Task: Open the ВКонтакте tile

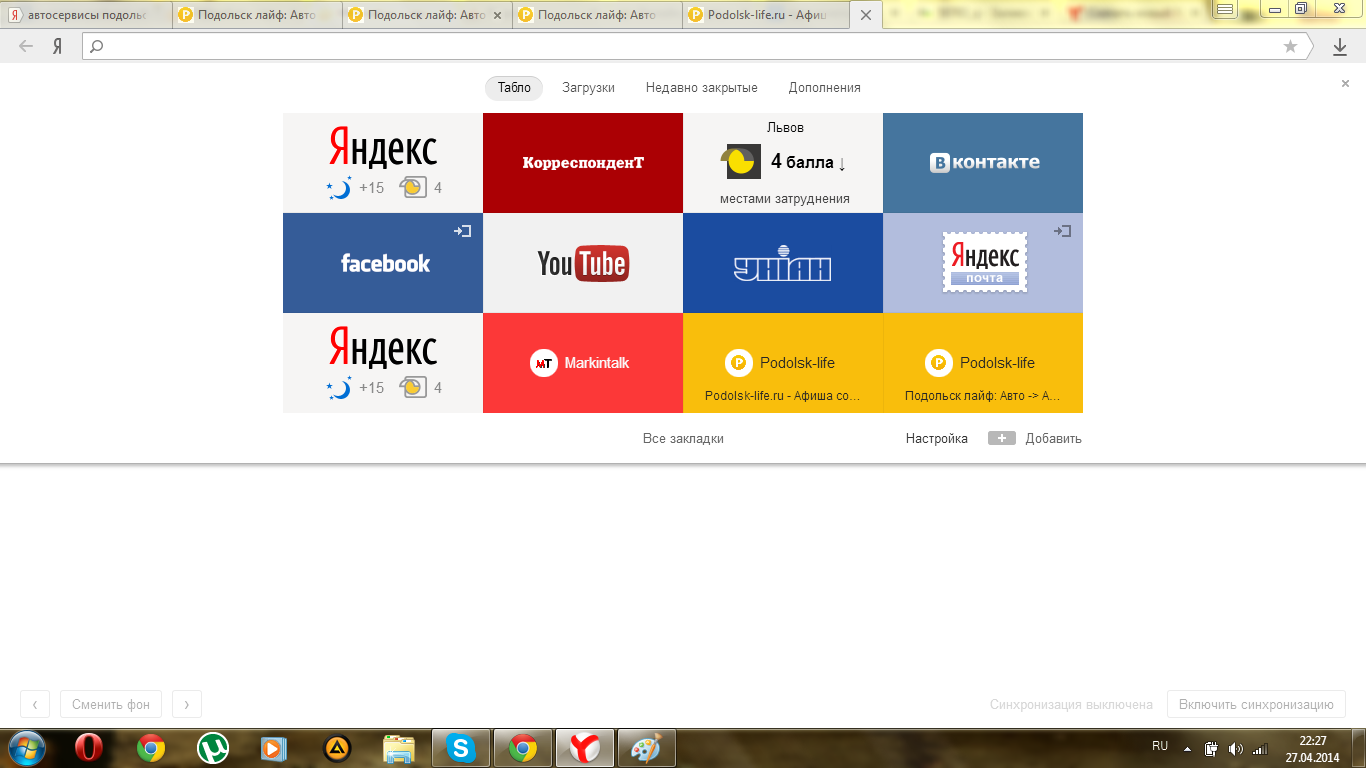Action: 983,163
